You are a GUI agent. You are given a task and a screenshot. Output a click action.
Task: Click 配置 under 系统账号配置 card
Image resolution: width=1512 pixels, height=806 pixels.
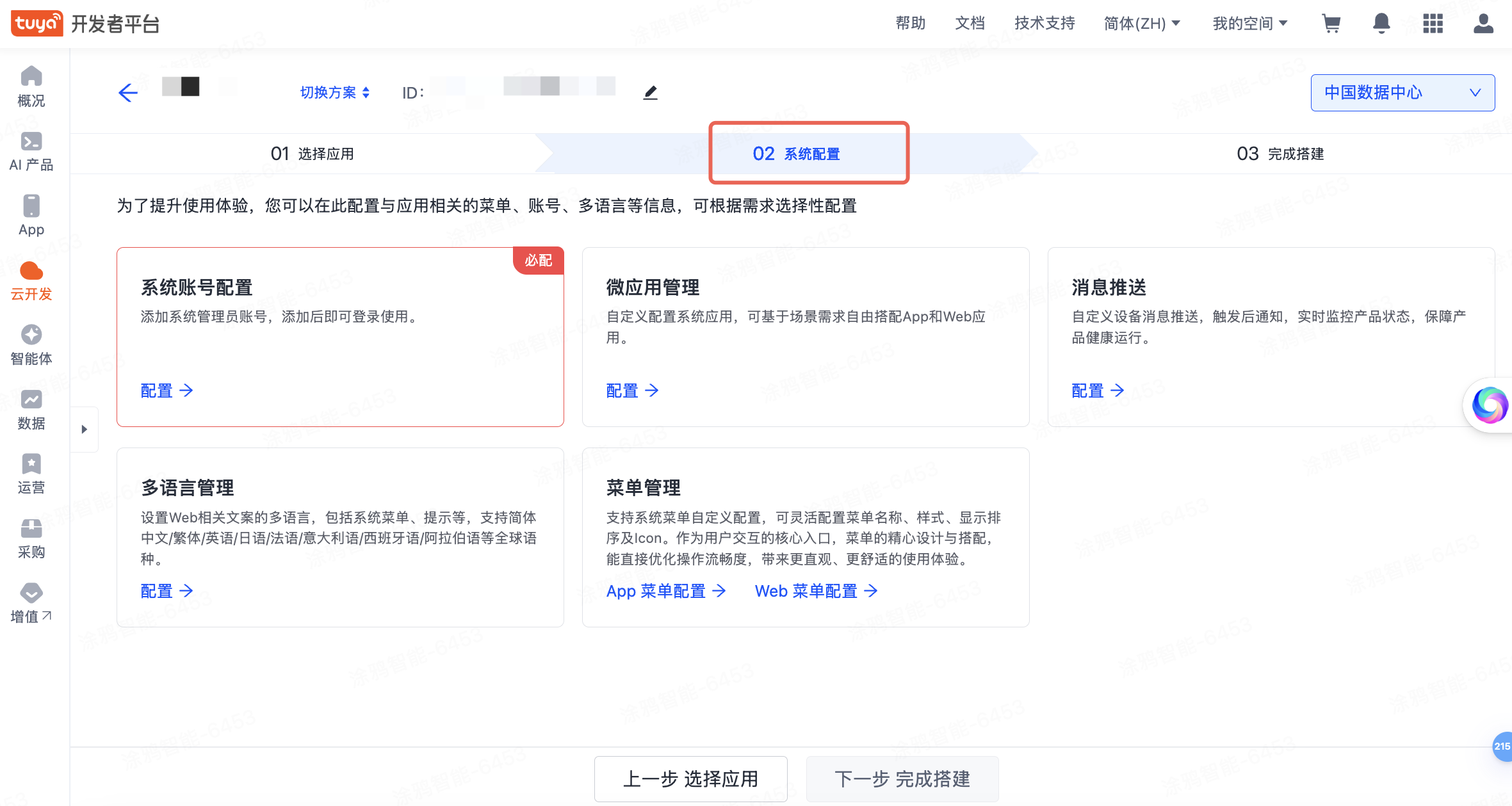167,391
